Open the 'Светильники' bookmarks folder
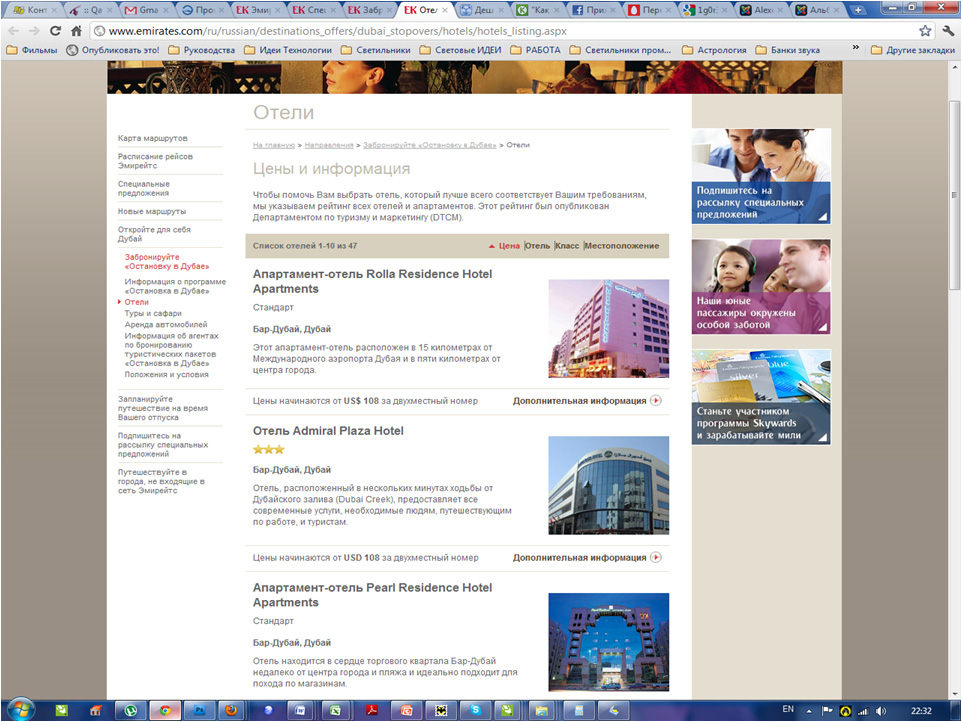Screen dimensions: 962x722 point(376,50)
